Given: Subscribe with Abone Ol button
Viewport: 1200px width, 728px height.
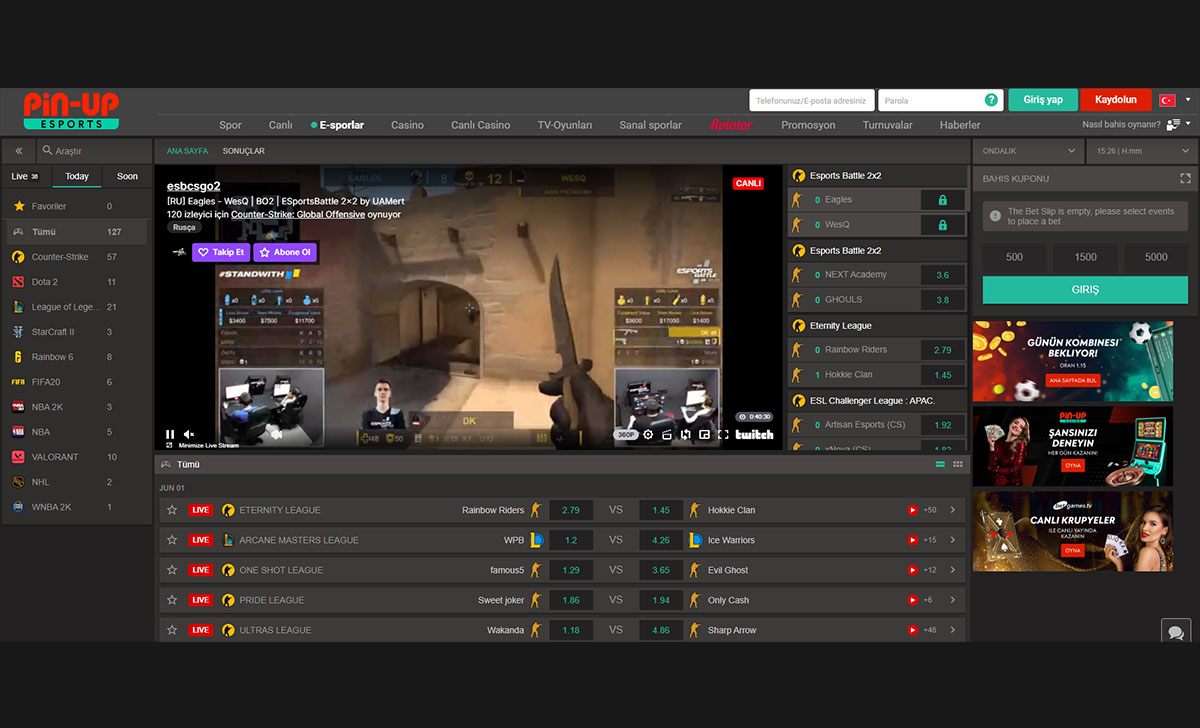Looking at the screenshot, I should (x=285, y=252).
